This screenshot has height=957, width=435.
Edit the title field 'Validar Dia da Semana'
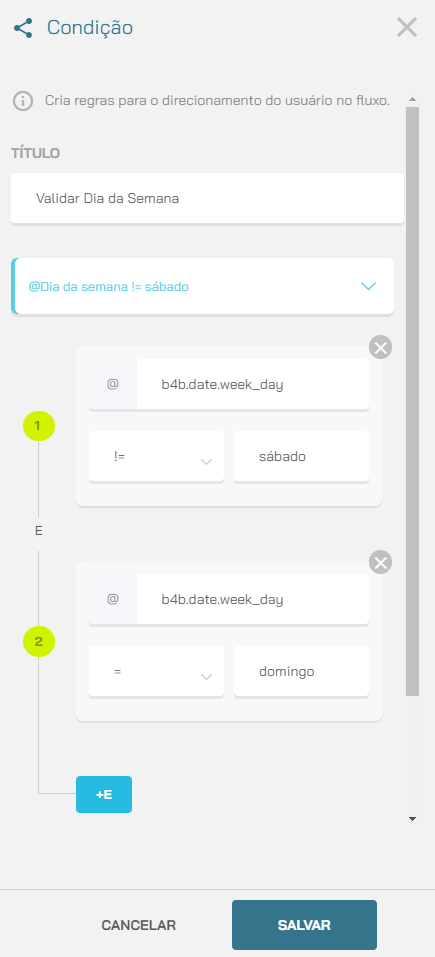click(207, 198)
